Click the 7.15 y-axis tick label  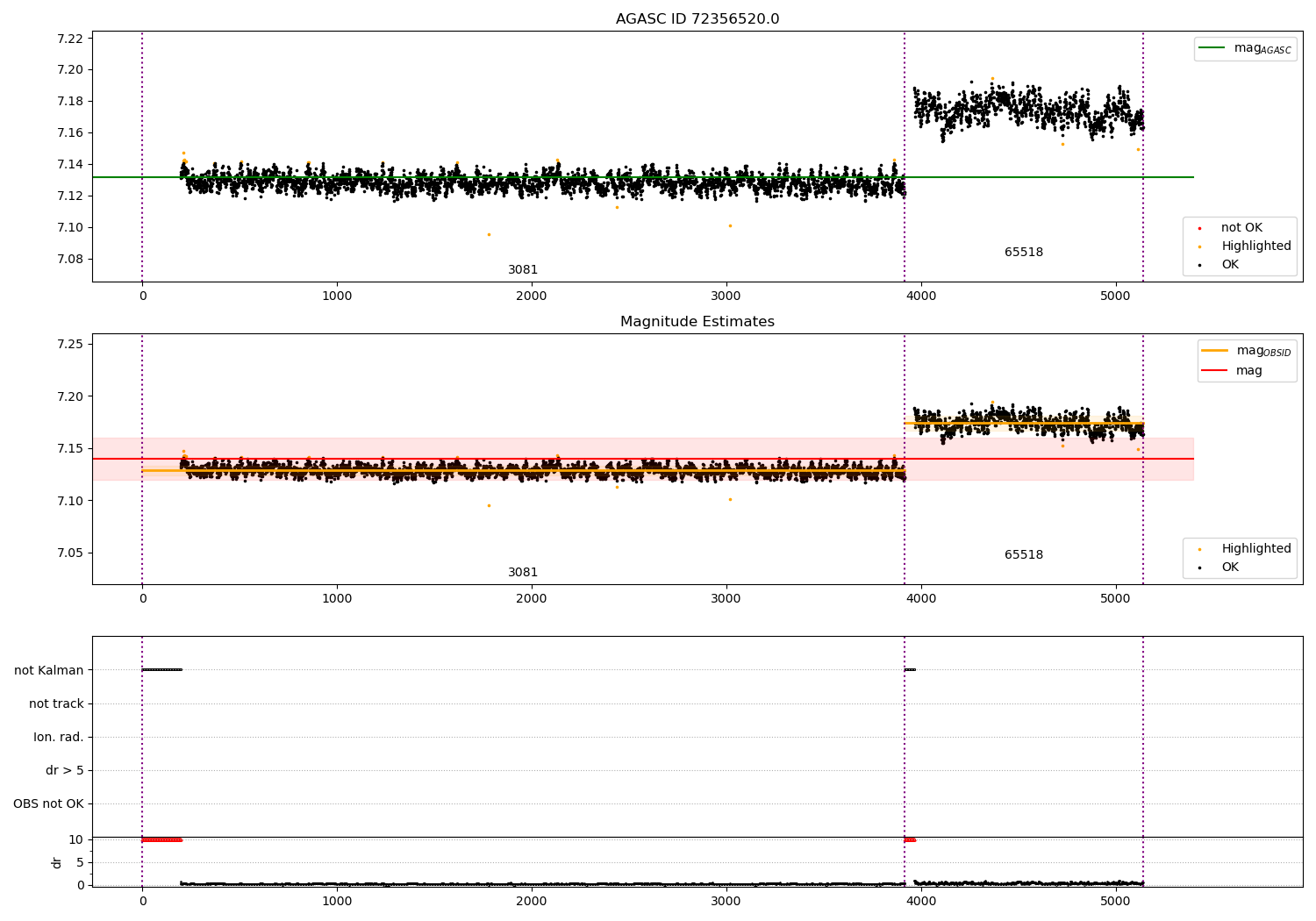click(x=69, y=449)
